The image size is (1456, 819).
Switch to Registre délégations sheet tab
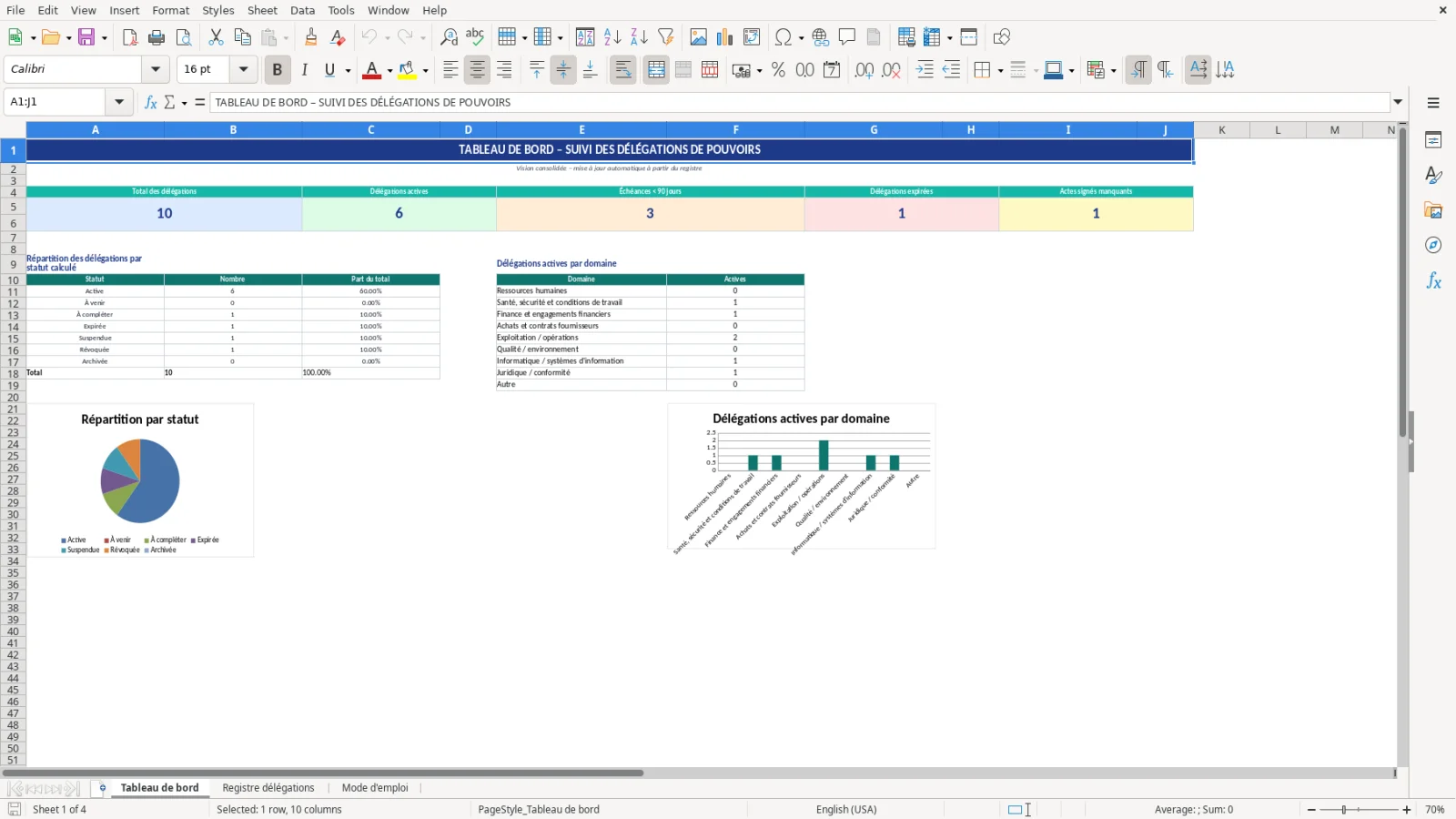tap(268, 788)
